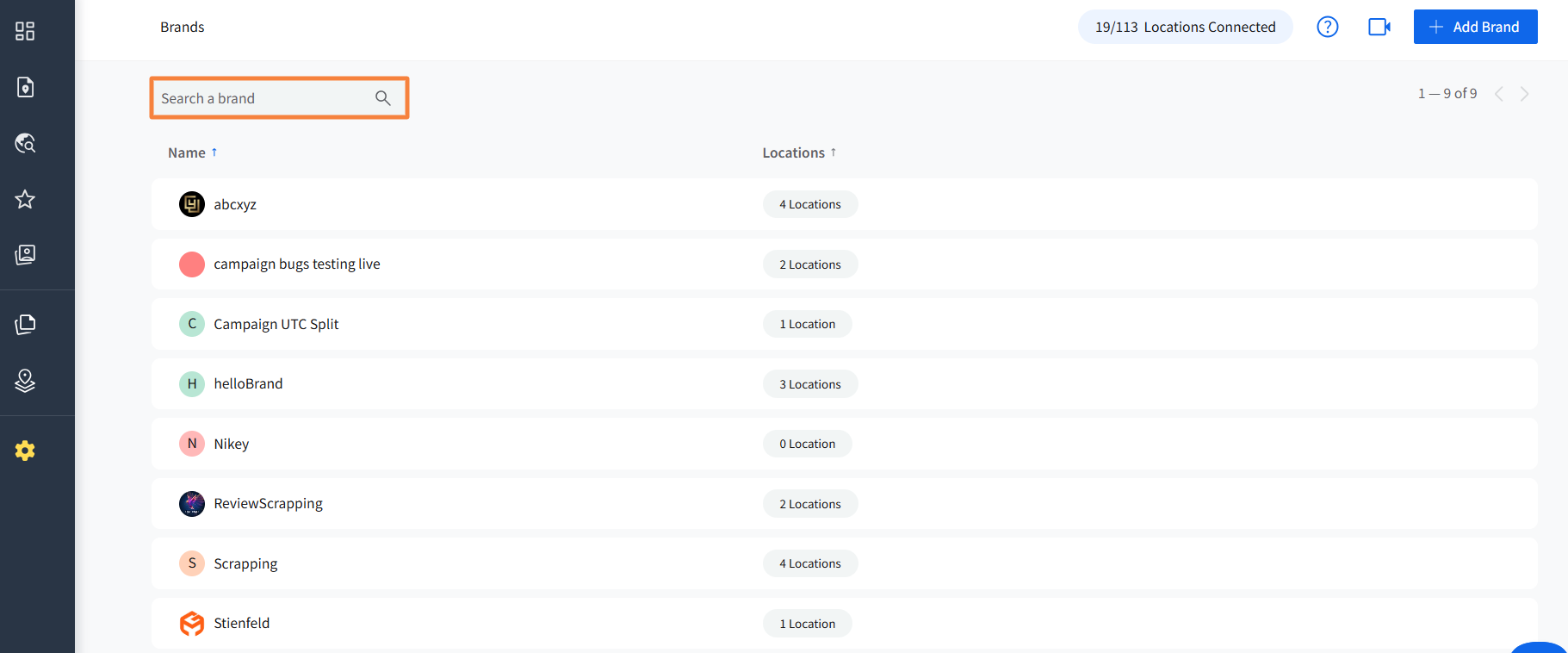Open the helloBrand brand name
The image size is (1568, 653).
coord(248,384)
